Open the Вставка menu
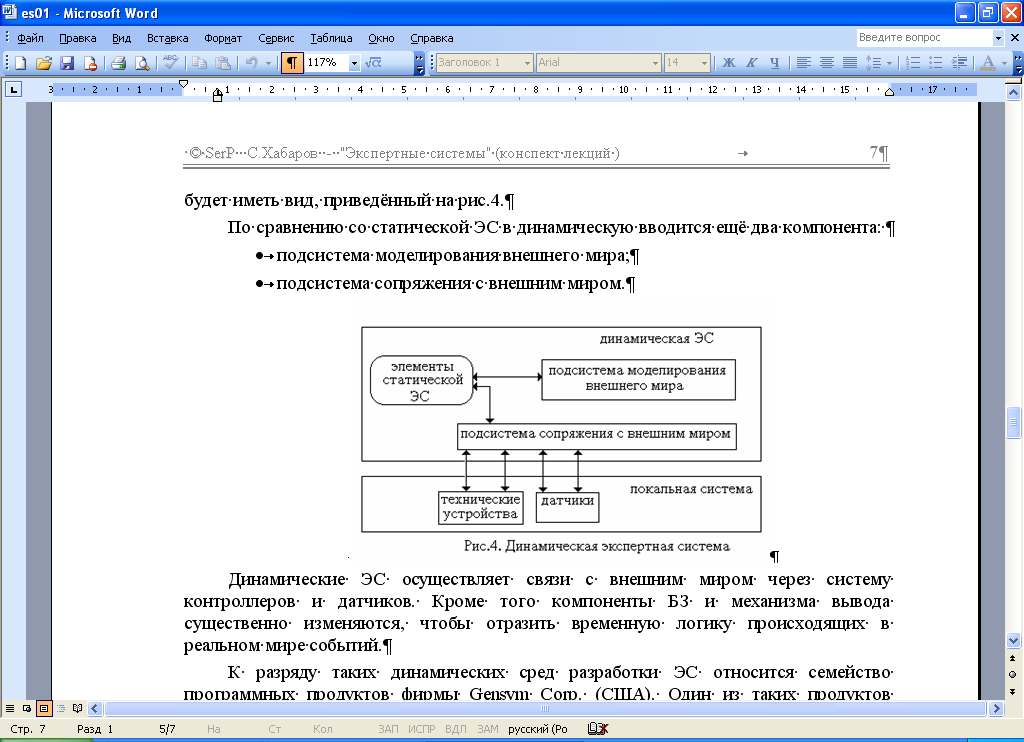 [x=167, y=38]
